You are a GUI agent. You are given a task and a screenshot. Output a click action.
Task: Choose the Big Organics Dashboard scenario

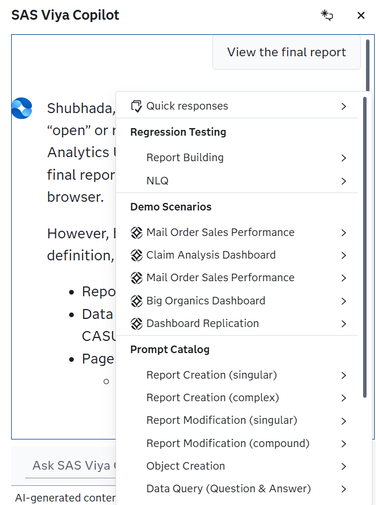[237, 301]
